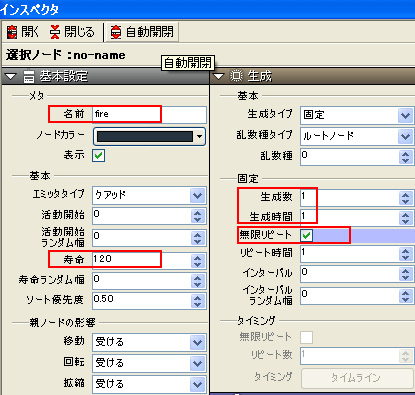This screenshot has height=395, width=415.
Task: Click the 乱数種 value field
Action: [350, 157]
